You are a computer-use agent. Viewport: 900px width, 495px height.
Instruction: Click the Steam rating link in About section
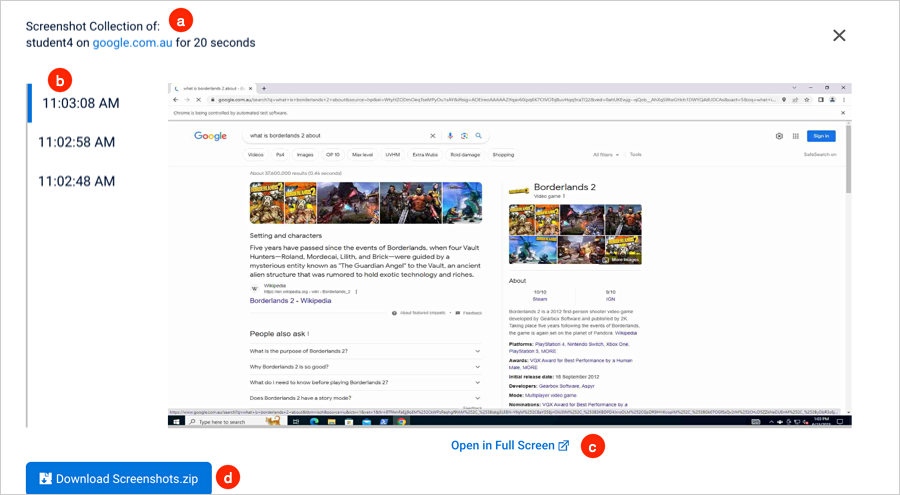(x=540, y=299)
